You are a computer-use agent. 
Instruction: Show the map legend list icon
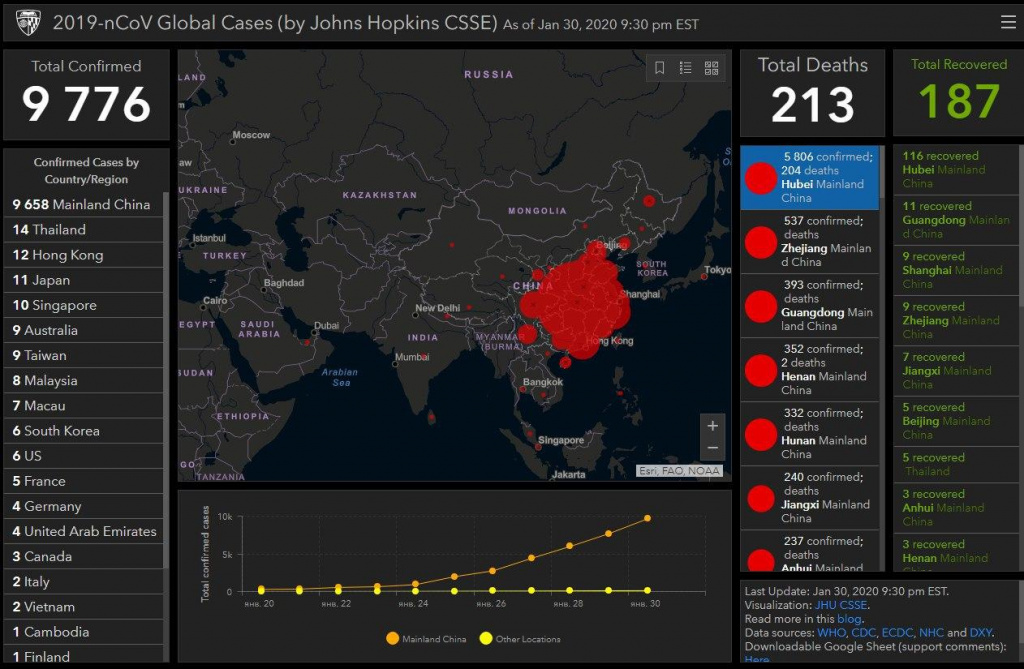point(686,68)
